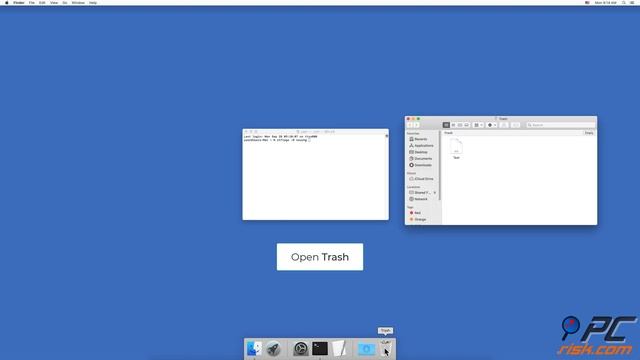Viewport: 640px width, 360px height.
Task: Open TextEdit paper icon in Dock
Action: click(339, 349)
